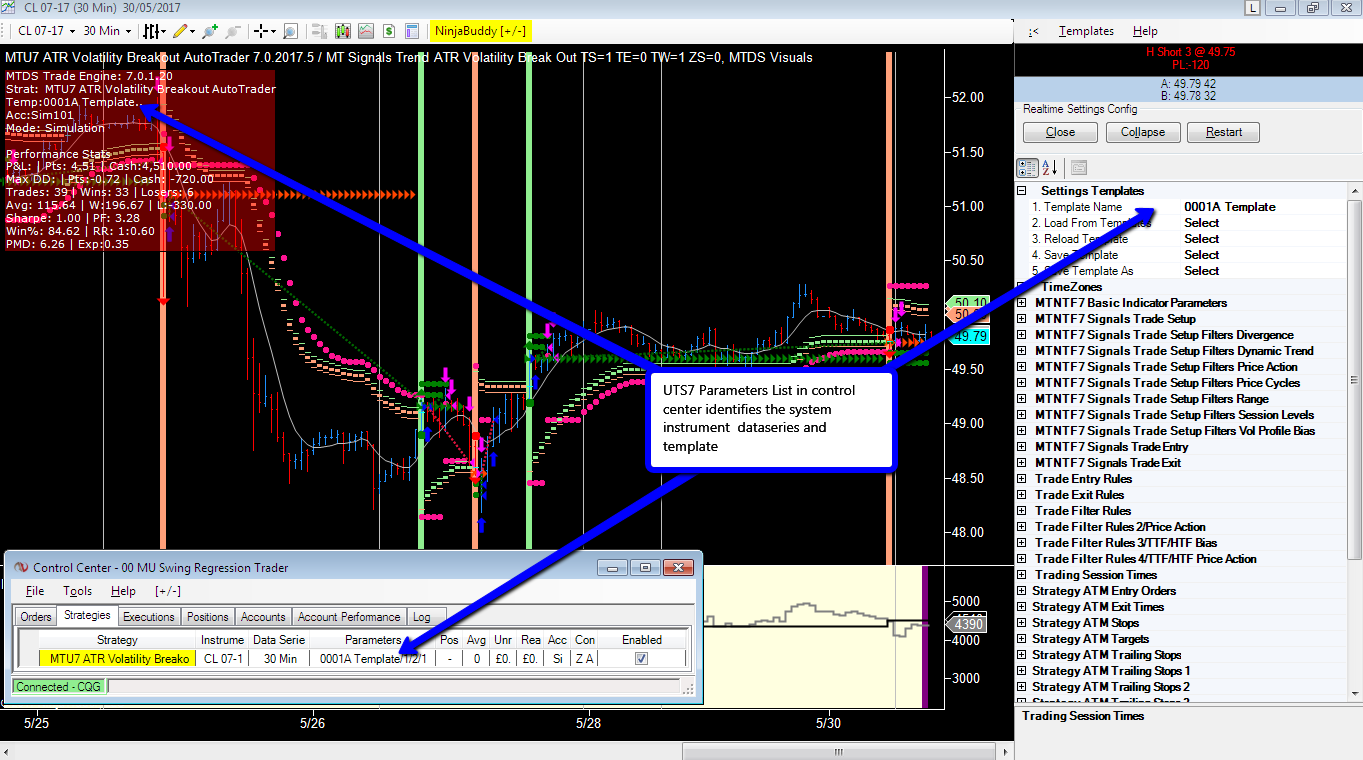Expand Trade Exit Rules category
The height and width of the screenshot is (760, 1363).
pyautogui.click(x=1022, y=495)
